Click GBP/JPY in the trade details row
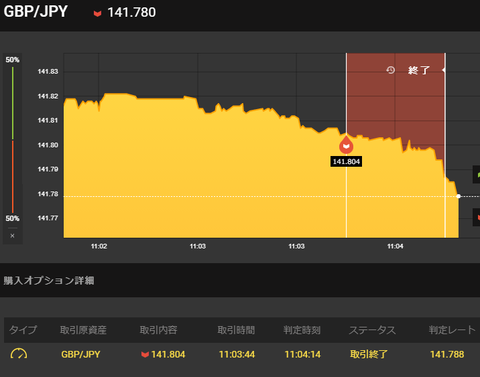This screenshot has width=480, height=377. click(x=81, y=354)
